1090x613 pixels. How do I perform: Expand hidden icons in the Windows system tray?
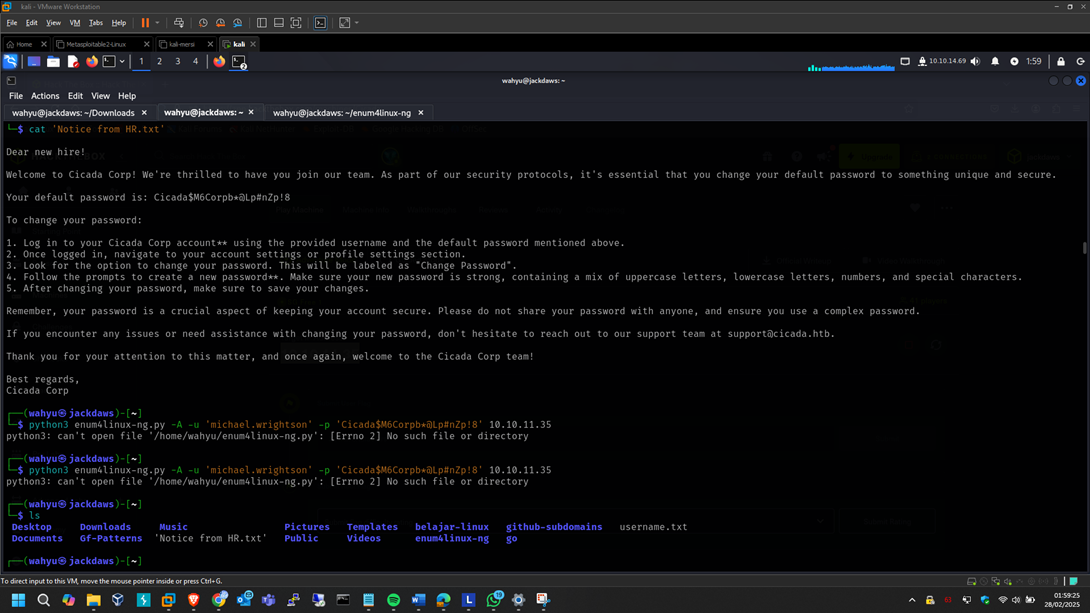pyautogui.click(x=912, y=600)
